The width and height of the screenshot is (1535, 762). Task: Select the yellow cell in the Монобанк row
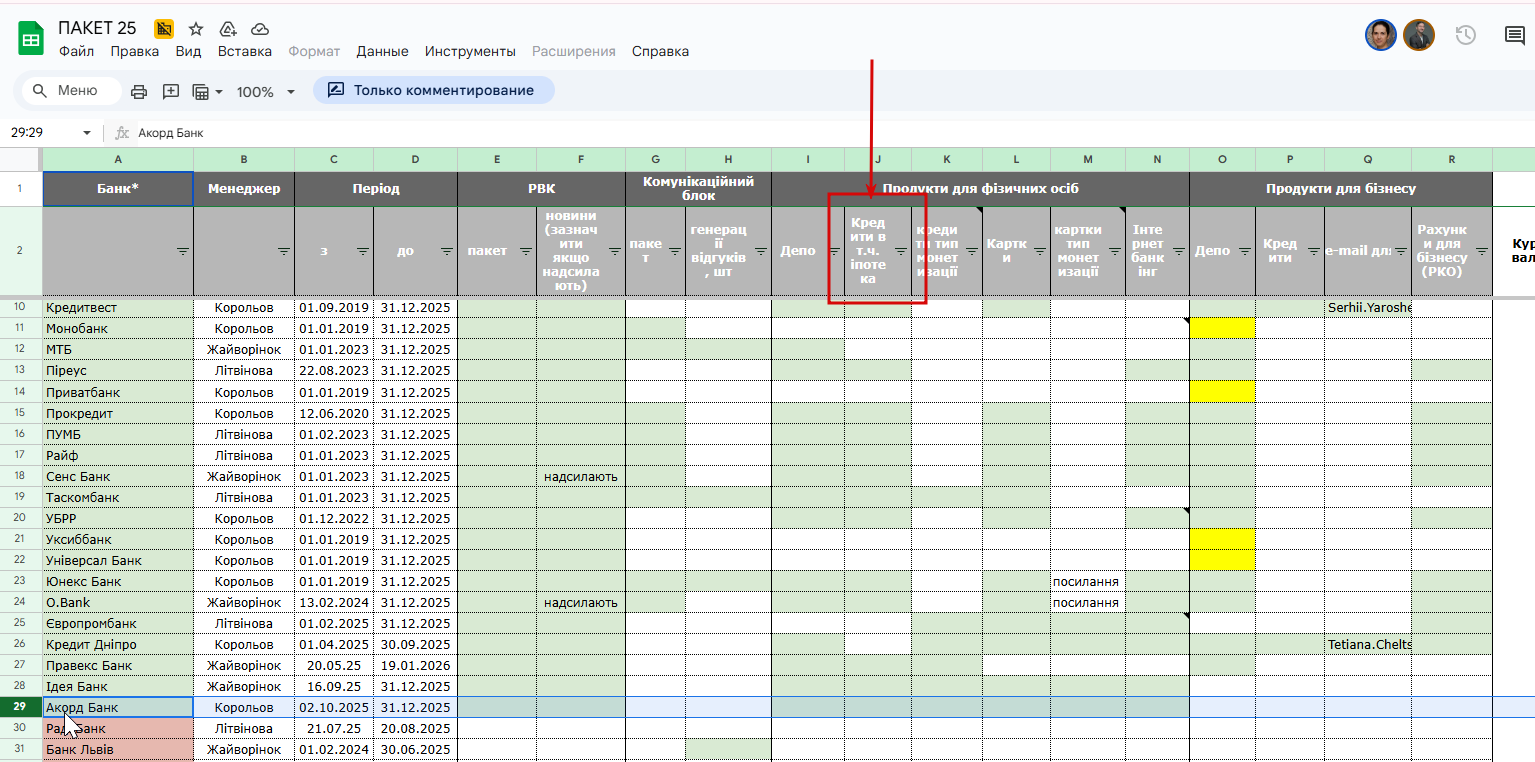click(1222, 328)
